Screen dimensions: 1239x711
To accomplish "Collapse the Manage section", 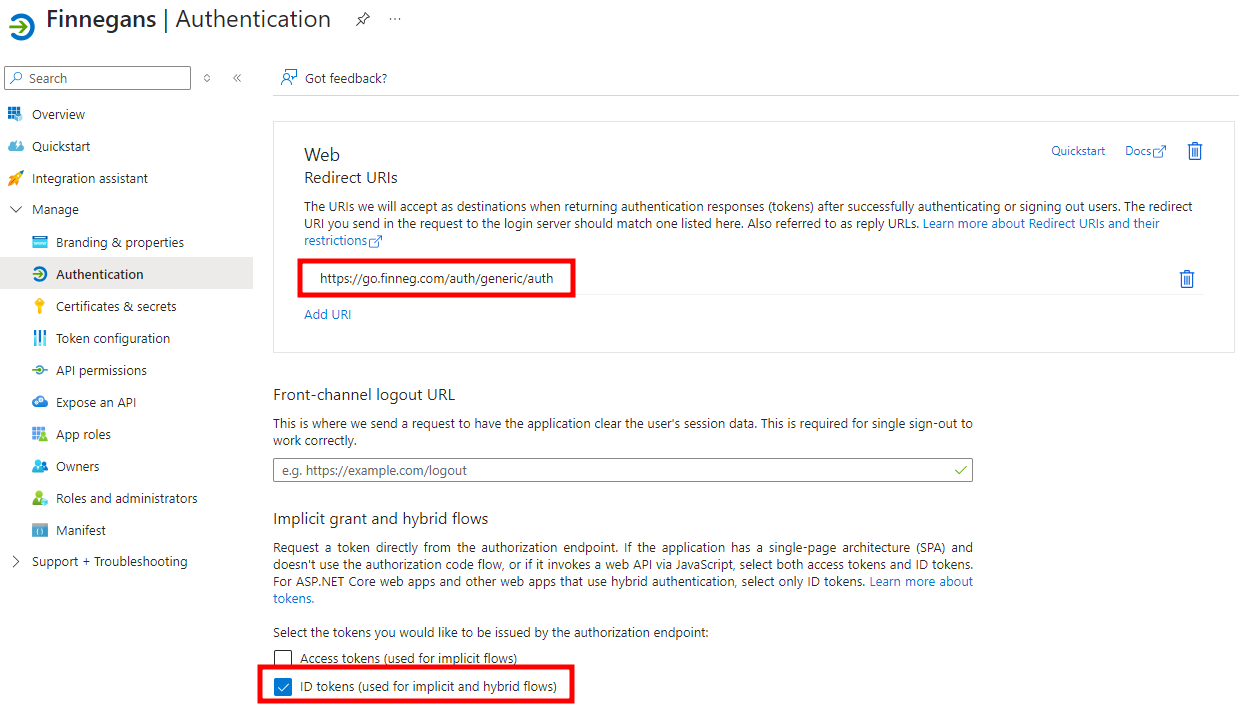I will (15, 210).
